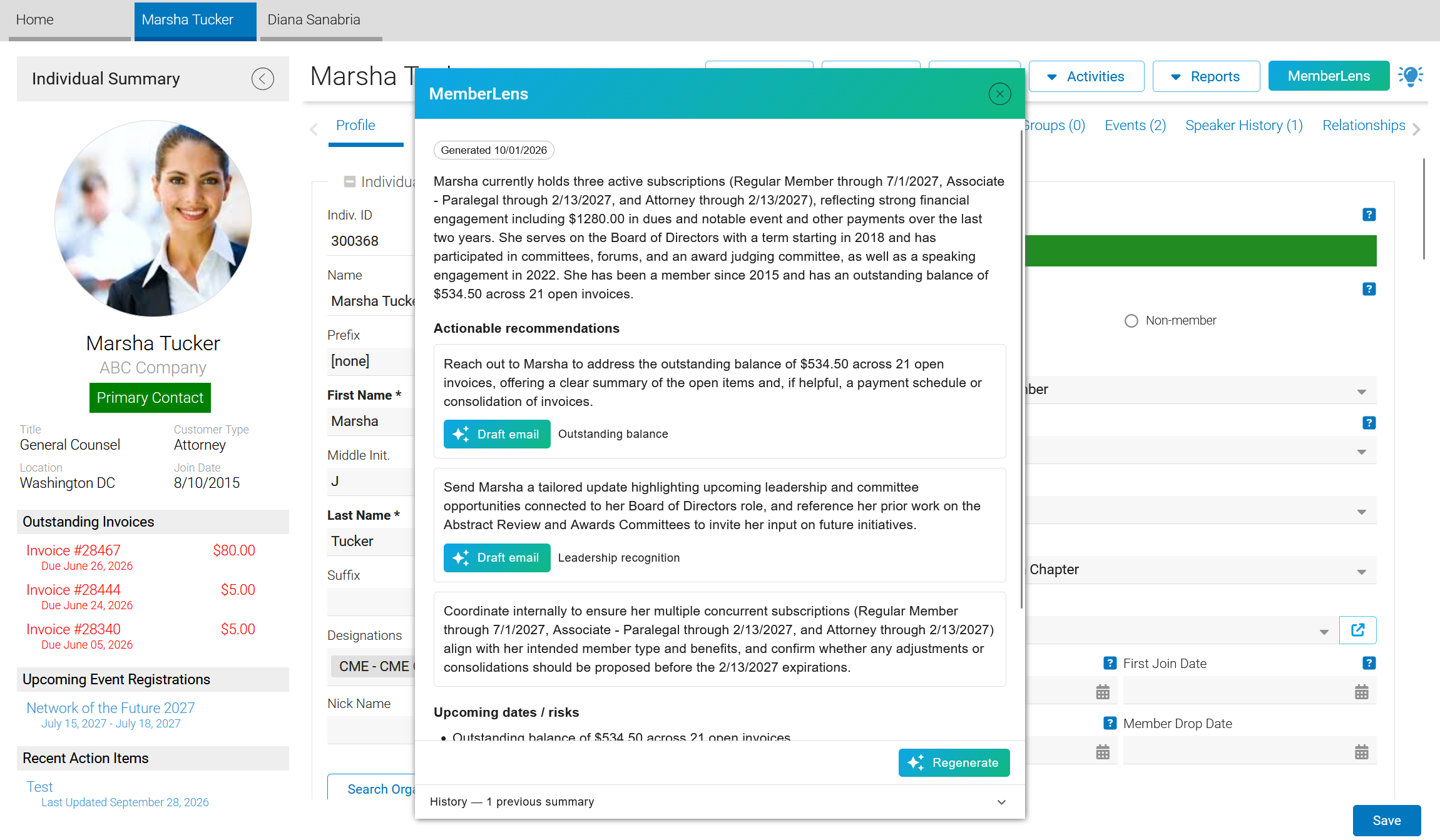
Task: Click the help icon above the green bar
Action: (x=1369, y=215)
